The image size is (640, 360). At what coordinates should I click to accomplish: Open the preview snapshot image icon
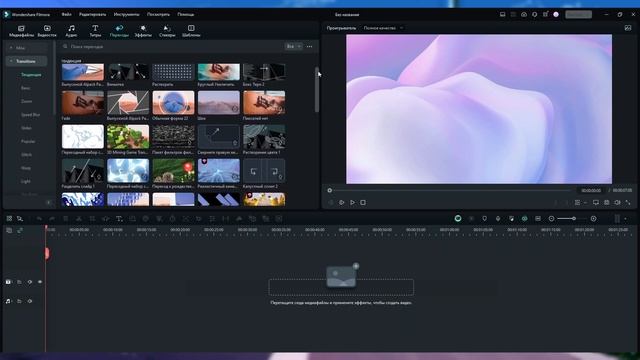[x=628, y=28]
